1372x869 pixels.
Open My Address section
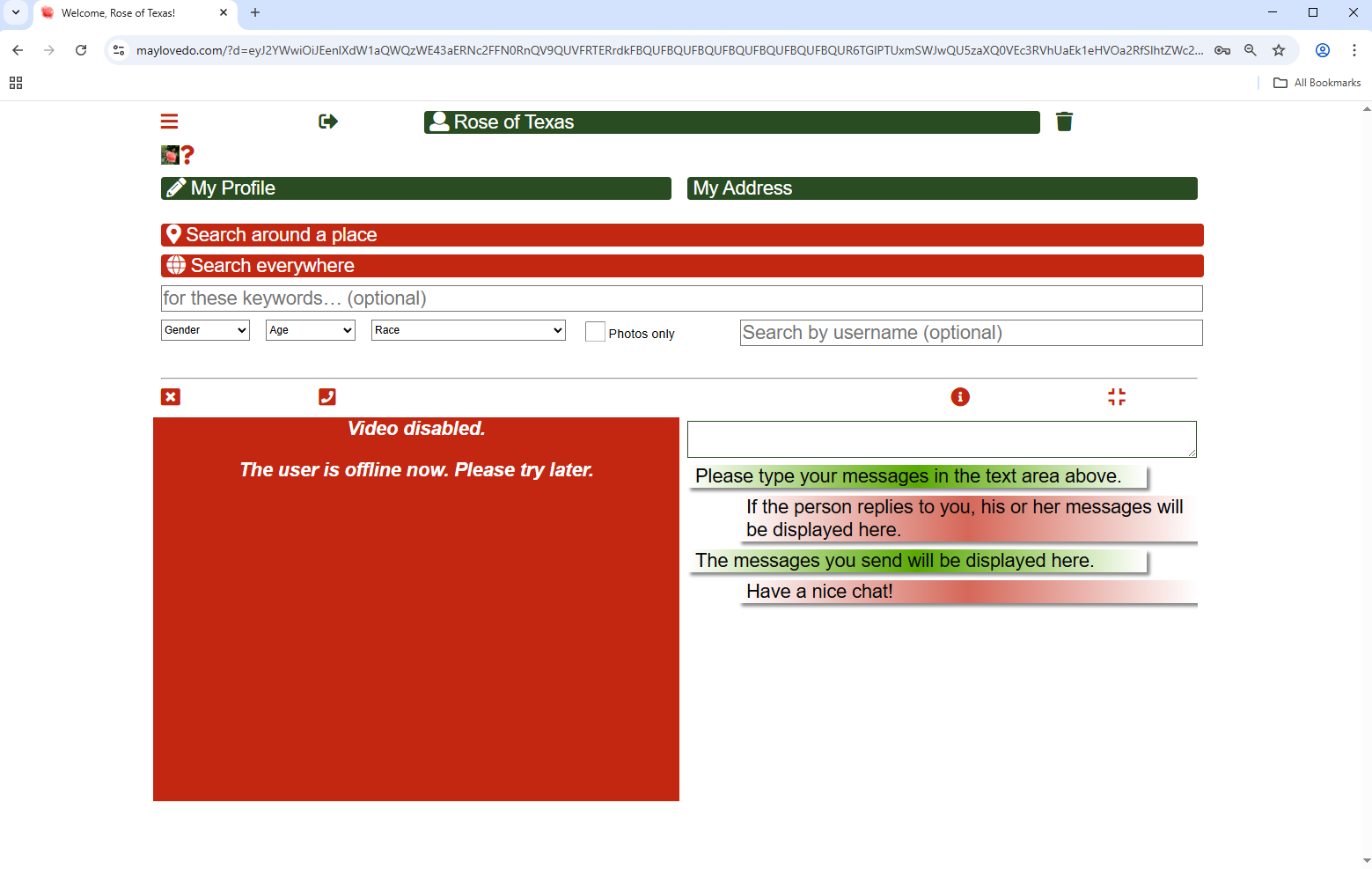coord(942,188)
